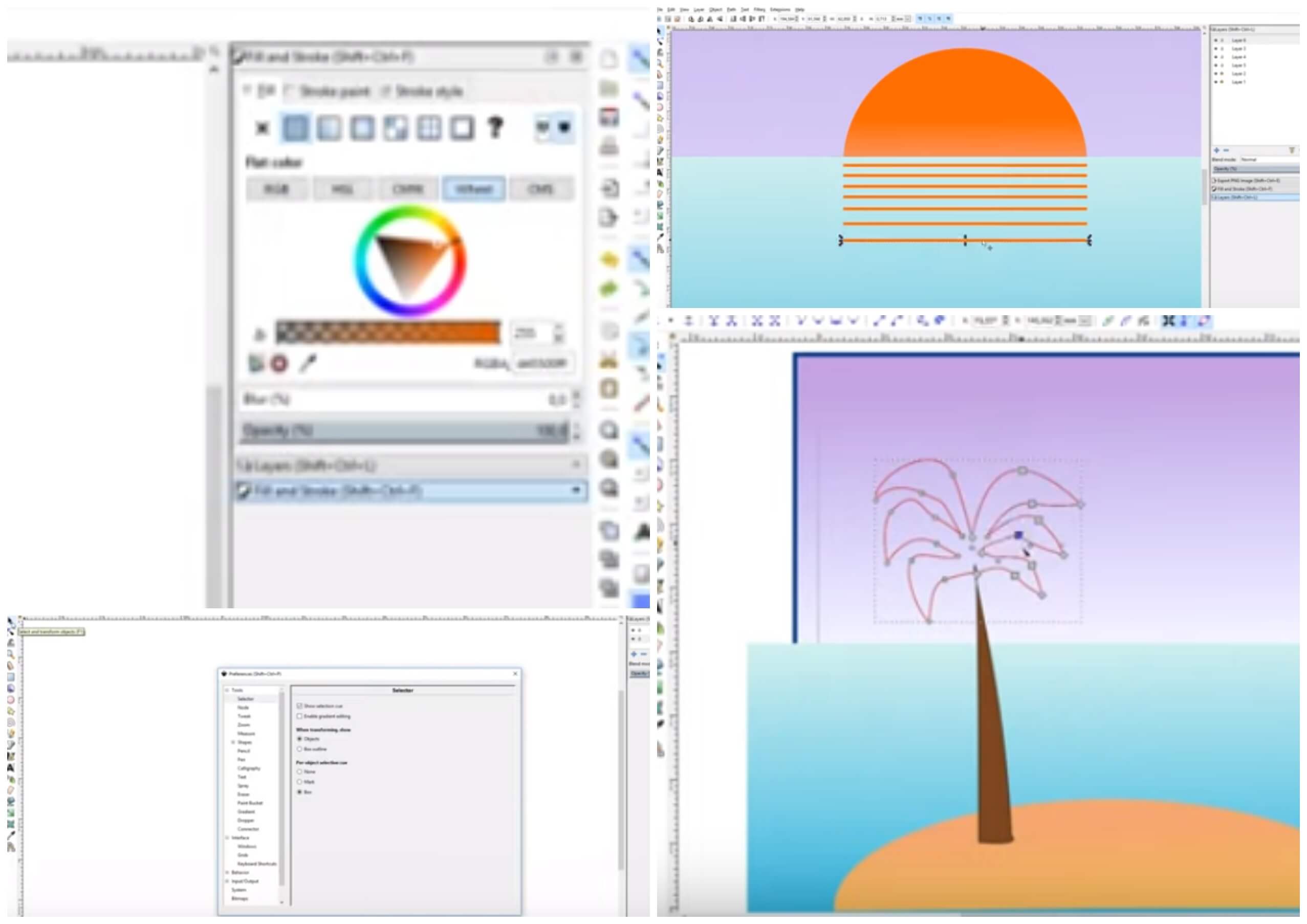Toggle visibility eye of Layer 1
The width and height of the screenshot is (1307, 924).
pos(1216,82)
